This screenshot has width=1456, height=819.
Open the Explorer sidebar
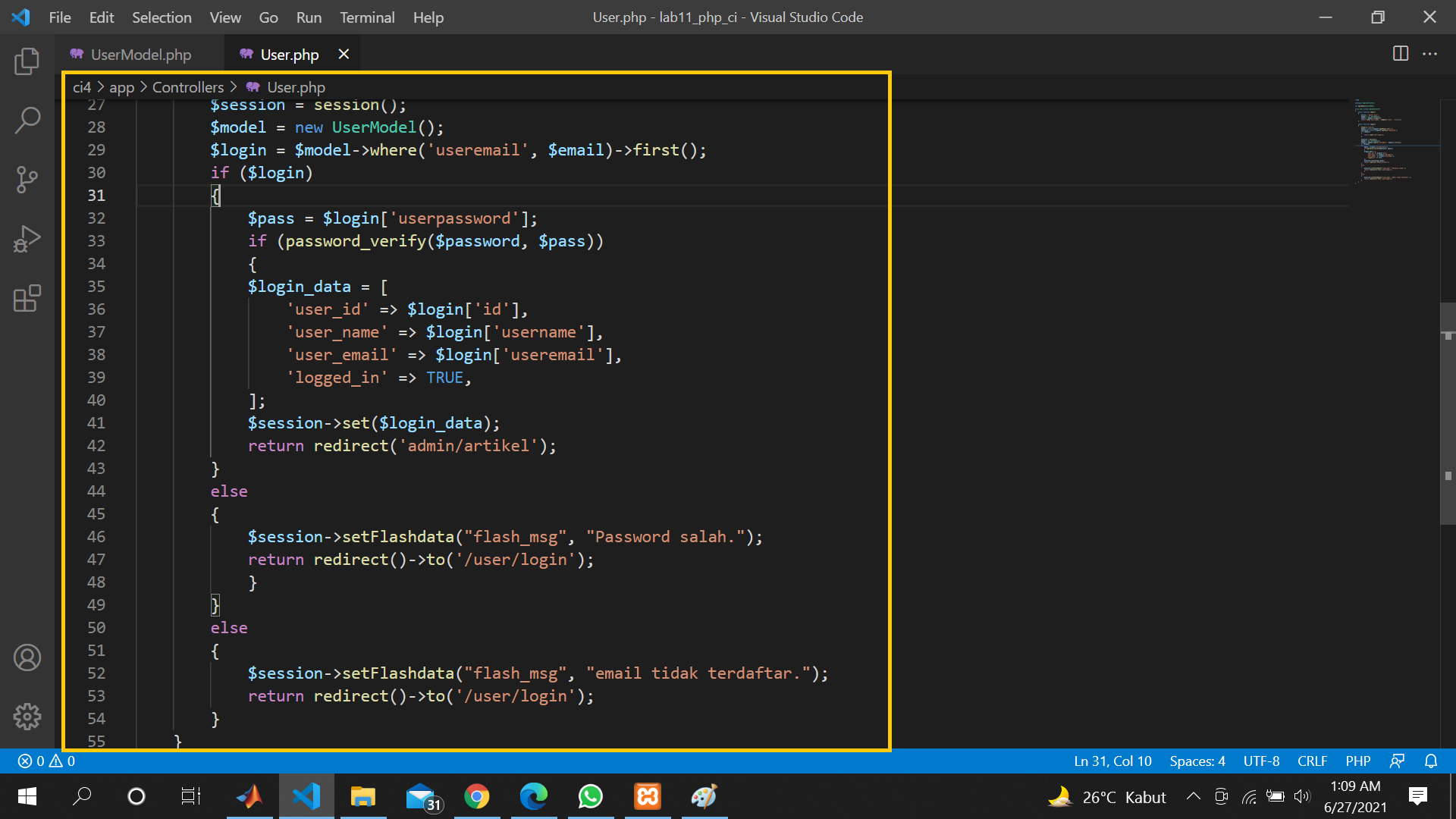click(27, 61)
